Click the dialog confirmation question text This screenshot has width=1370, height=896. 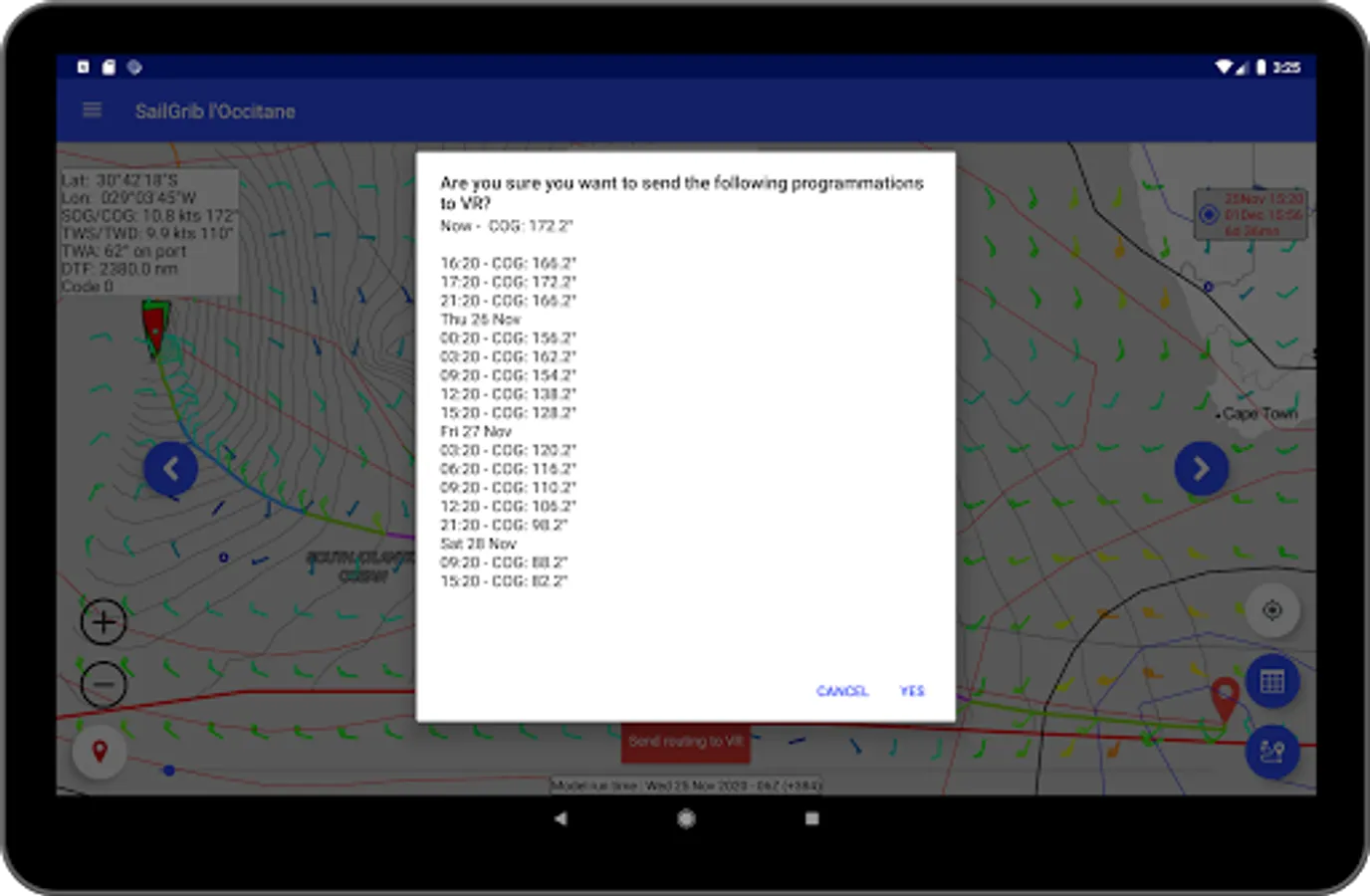point(682,192)
